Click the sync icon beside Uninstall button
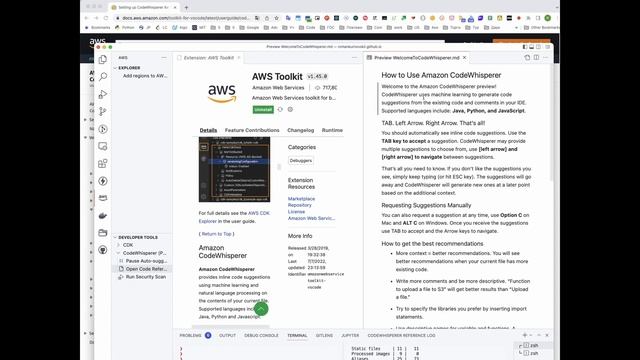The width and height of the screenshot is (640, 360). click(280, 109)
